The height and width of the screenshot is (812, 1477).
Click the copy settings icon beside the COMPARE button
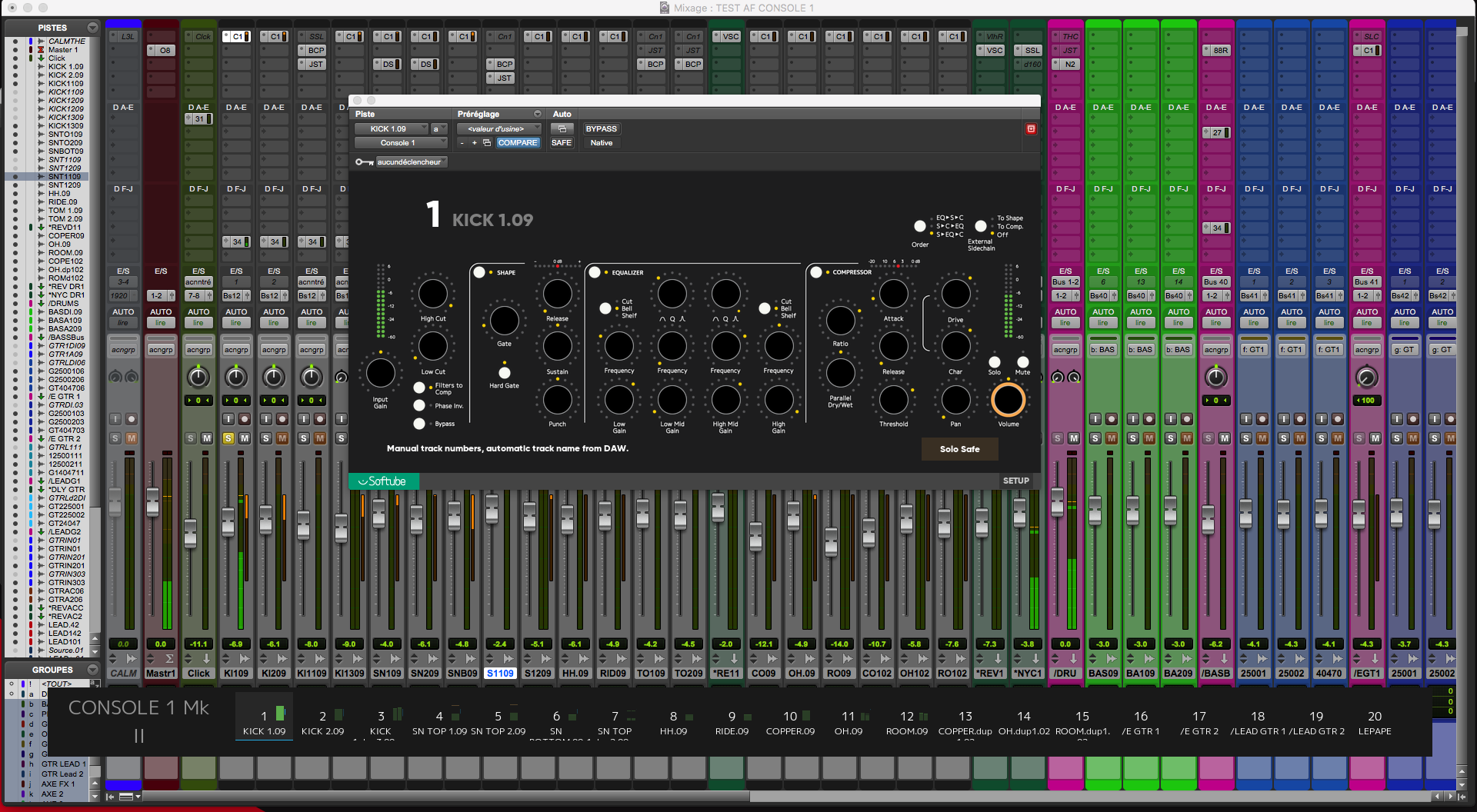click(x=487, y=142)
